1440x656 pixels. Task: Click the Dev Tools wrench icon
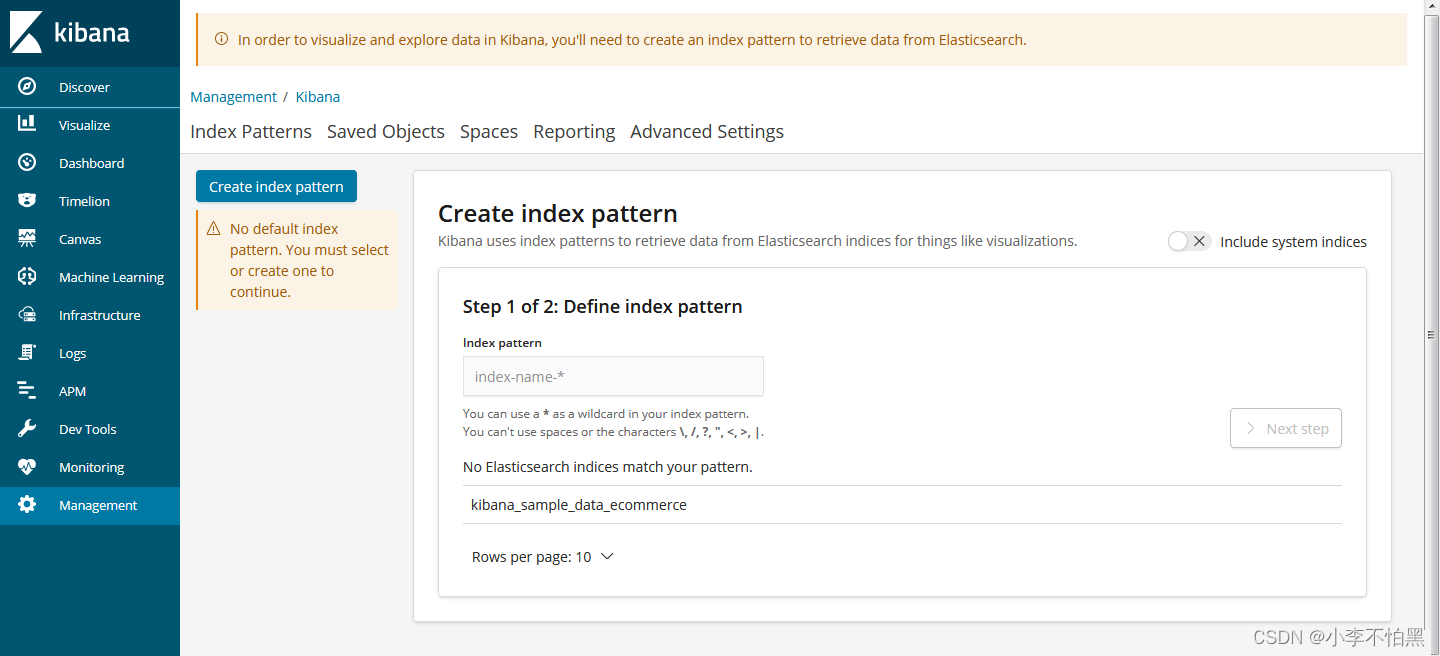tap(27, 428)
